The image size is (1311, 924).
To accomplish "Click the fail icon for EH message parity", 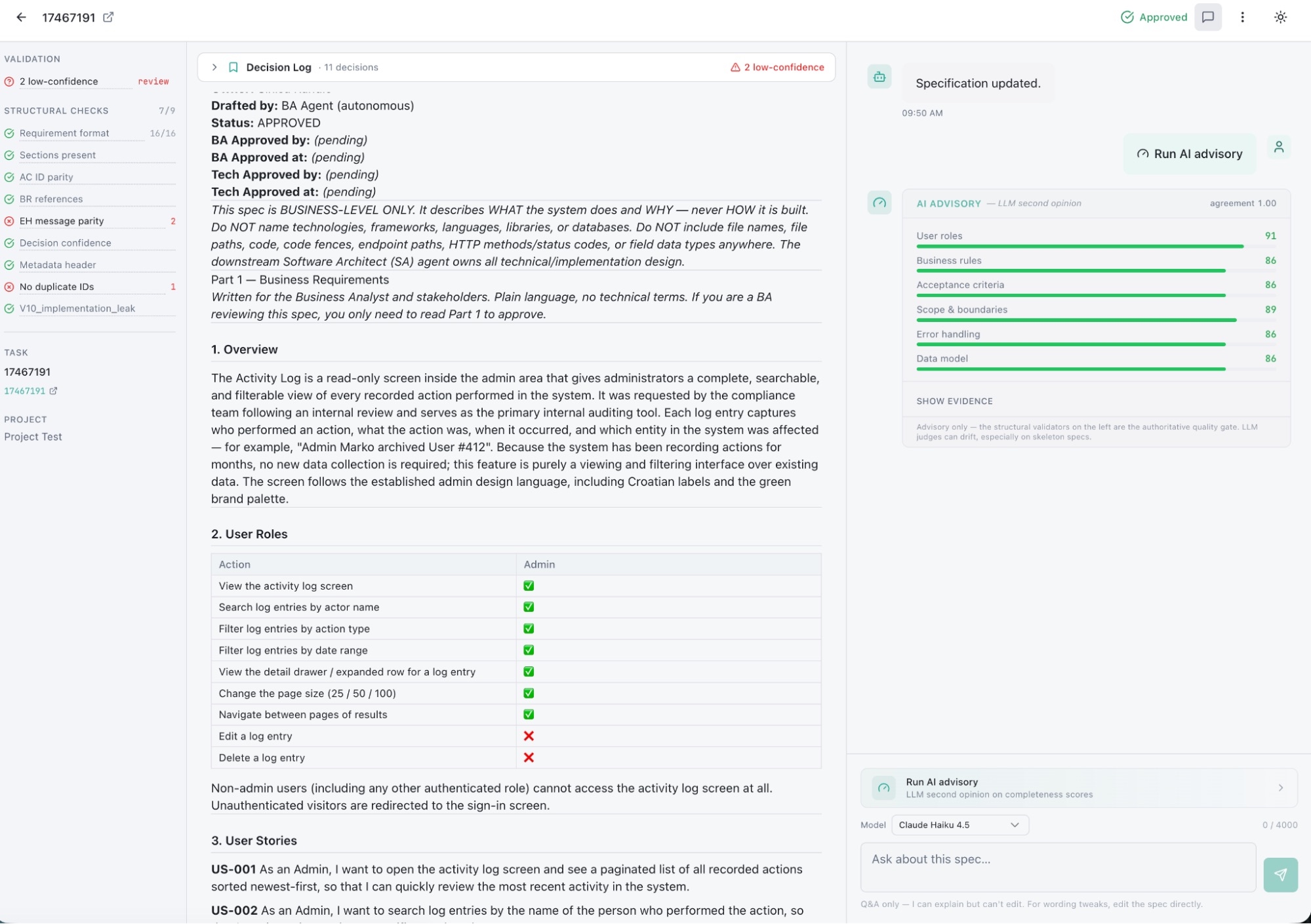I will coord(9,221).
